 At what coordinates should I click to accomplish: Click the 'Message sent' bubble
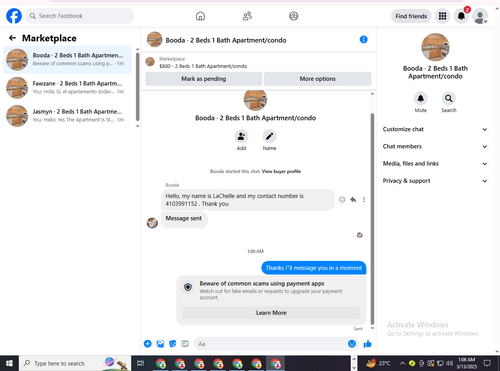[x=184, y=219]
